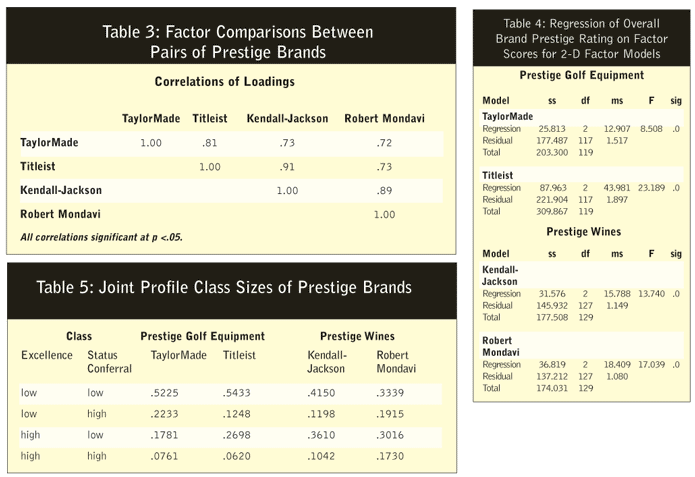Select the .0761 value in Table 5
This screenshot has height=477, width=695.
[x=165, y=454]
